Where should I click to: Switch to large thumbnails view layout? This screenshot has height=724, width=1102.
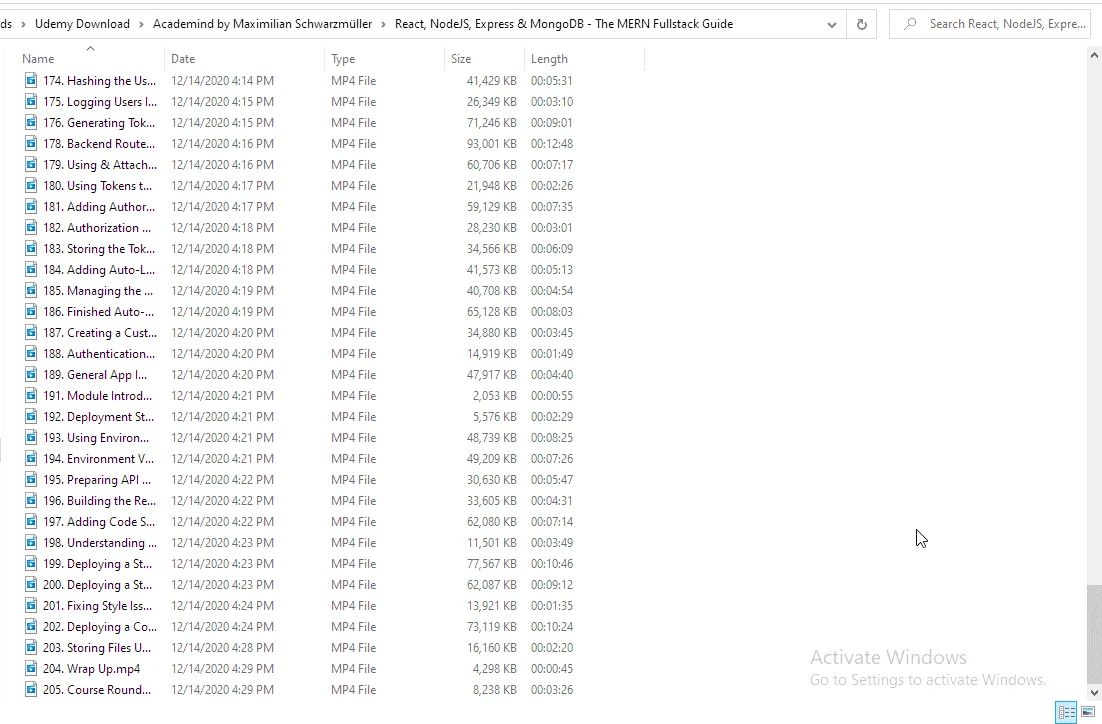tap(1088, 712)
